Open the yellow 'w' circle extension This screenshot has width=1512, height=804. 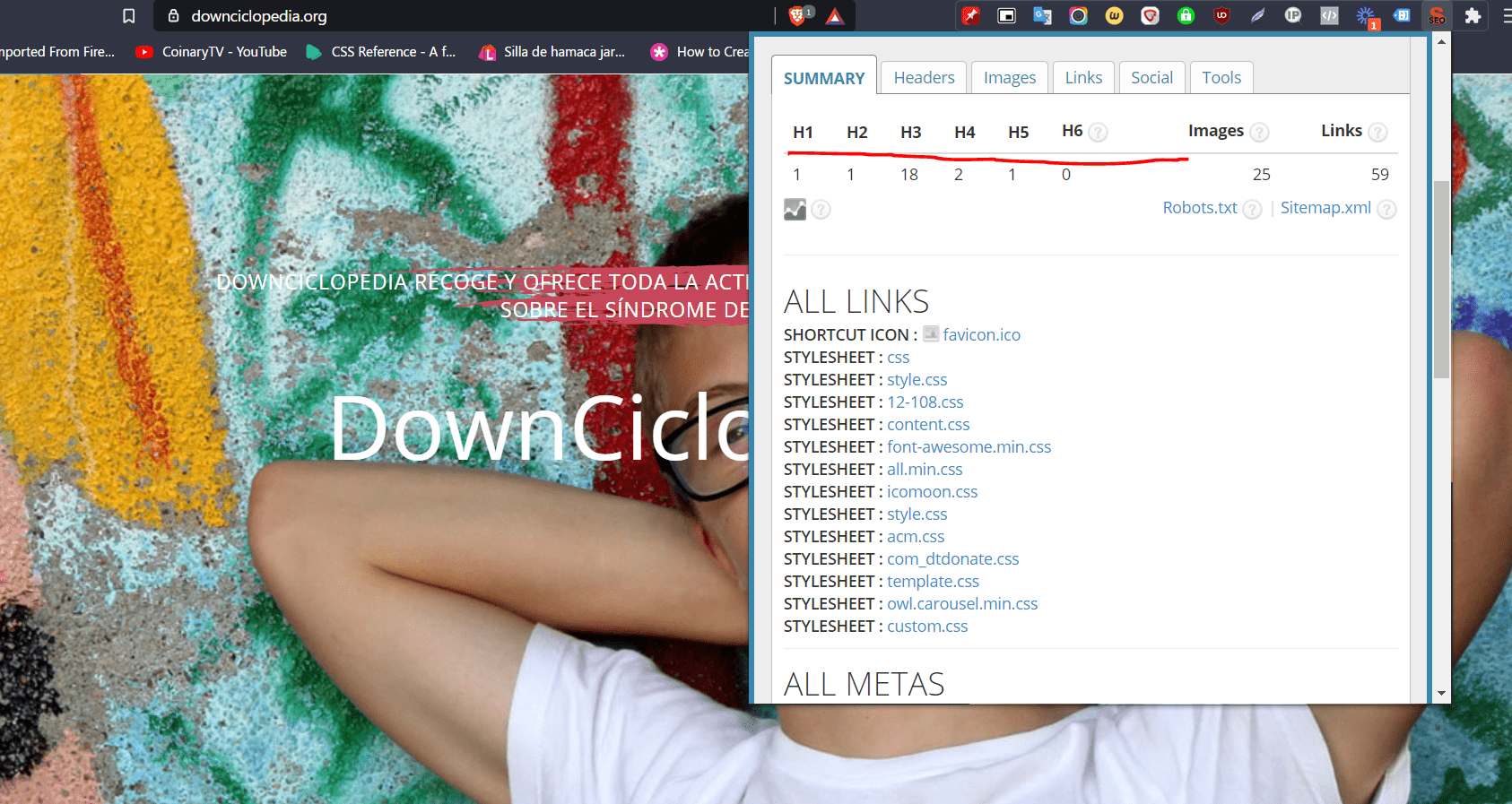point(1115,15)
